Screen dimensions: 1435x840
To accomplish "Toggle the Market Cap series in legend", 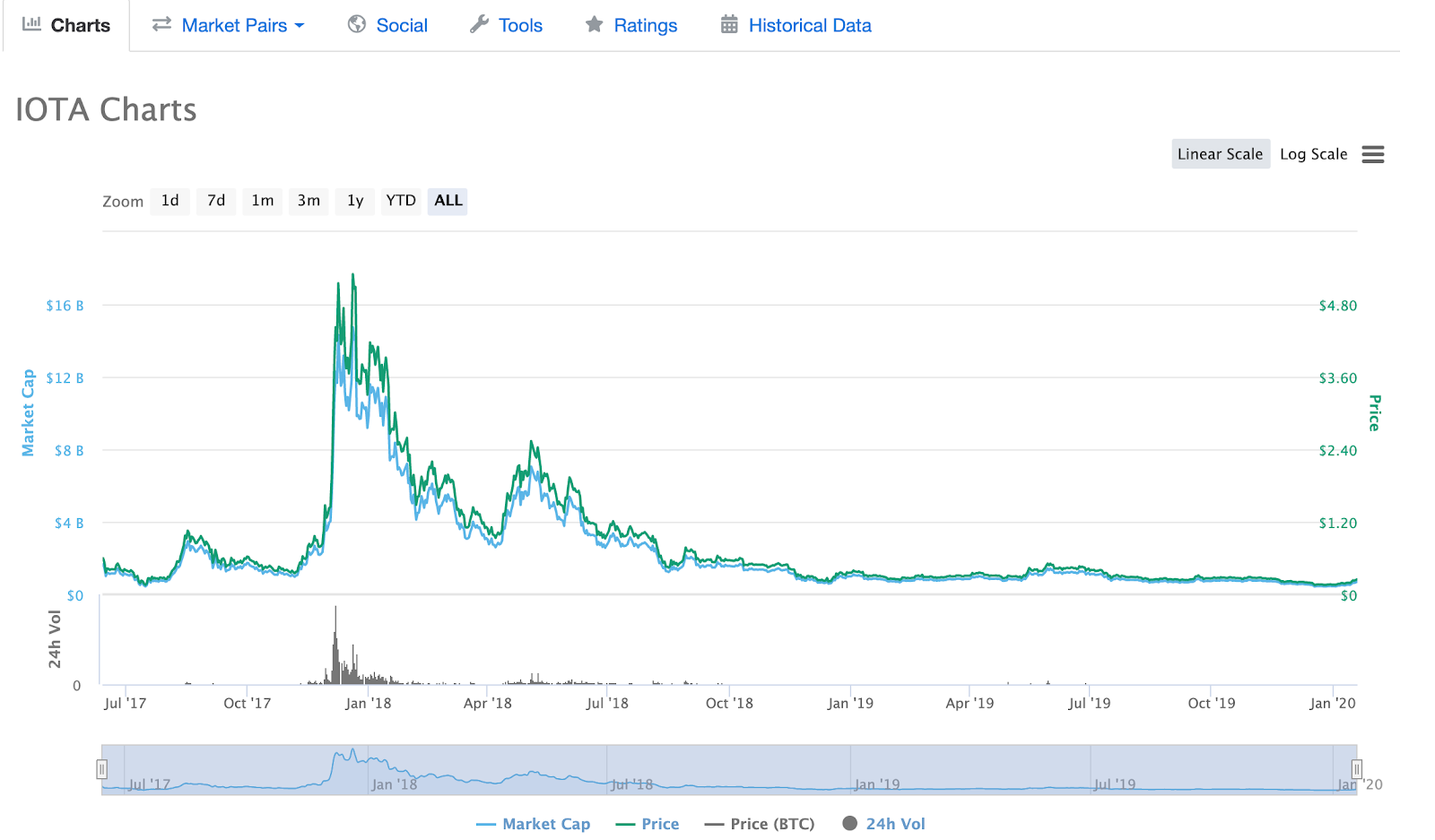I will click(534, 824).
